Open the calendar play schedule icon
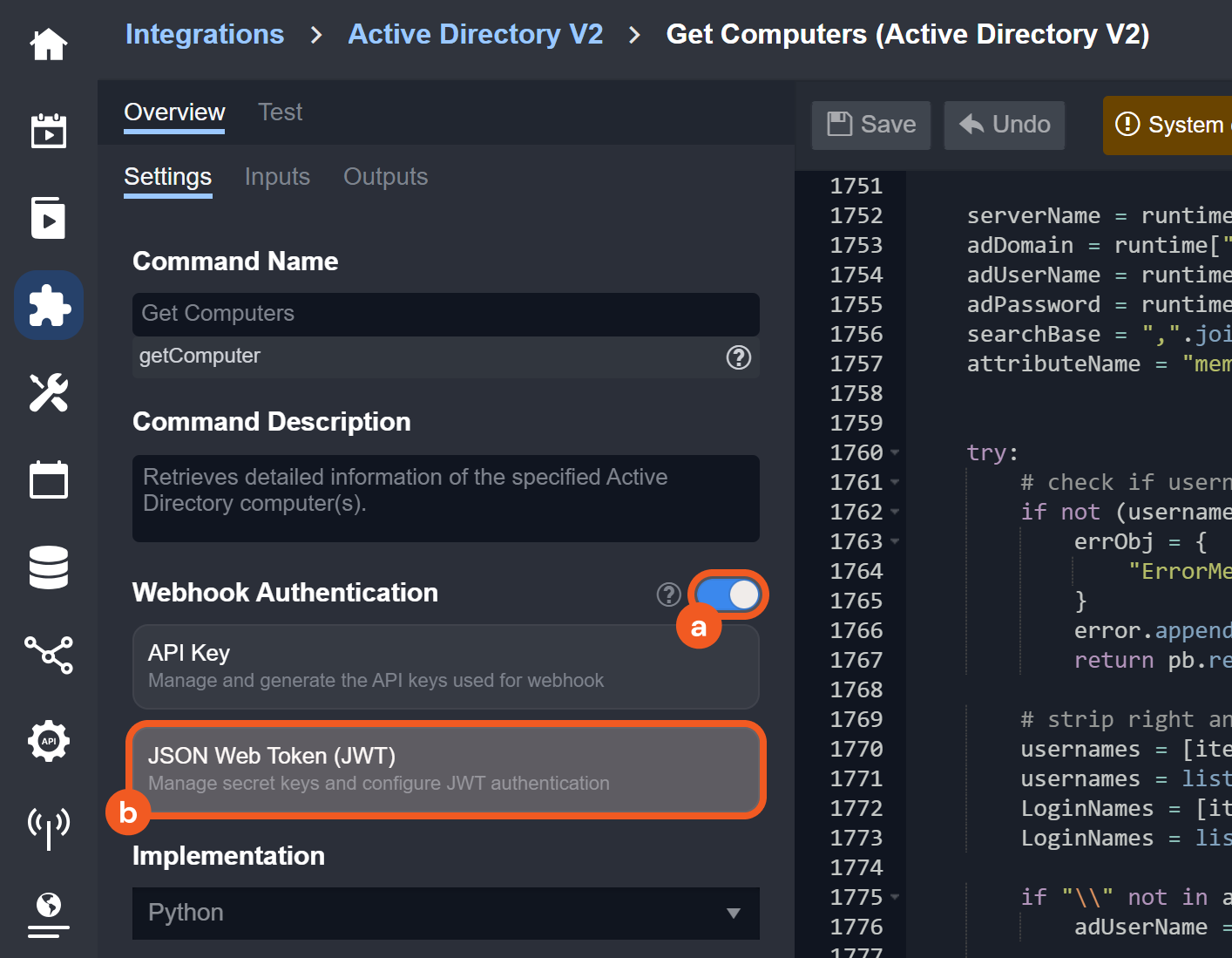 [49, 132]
